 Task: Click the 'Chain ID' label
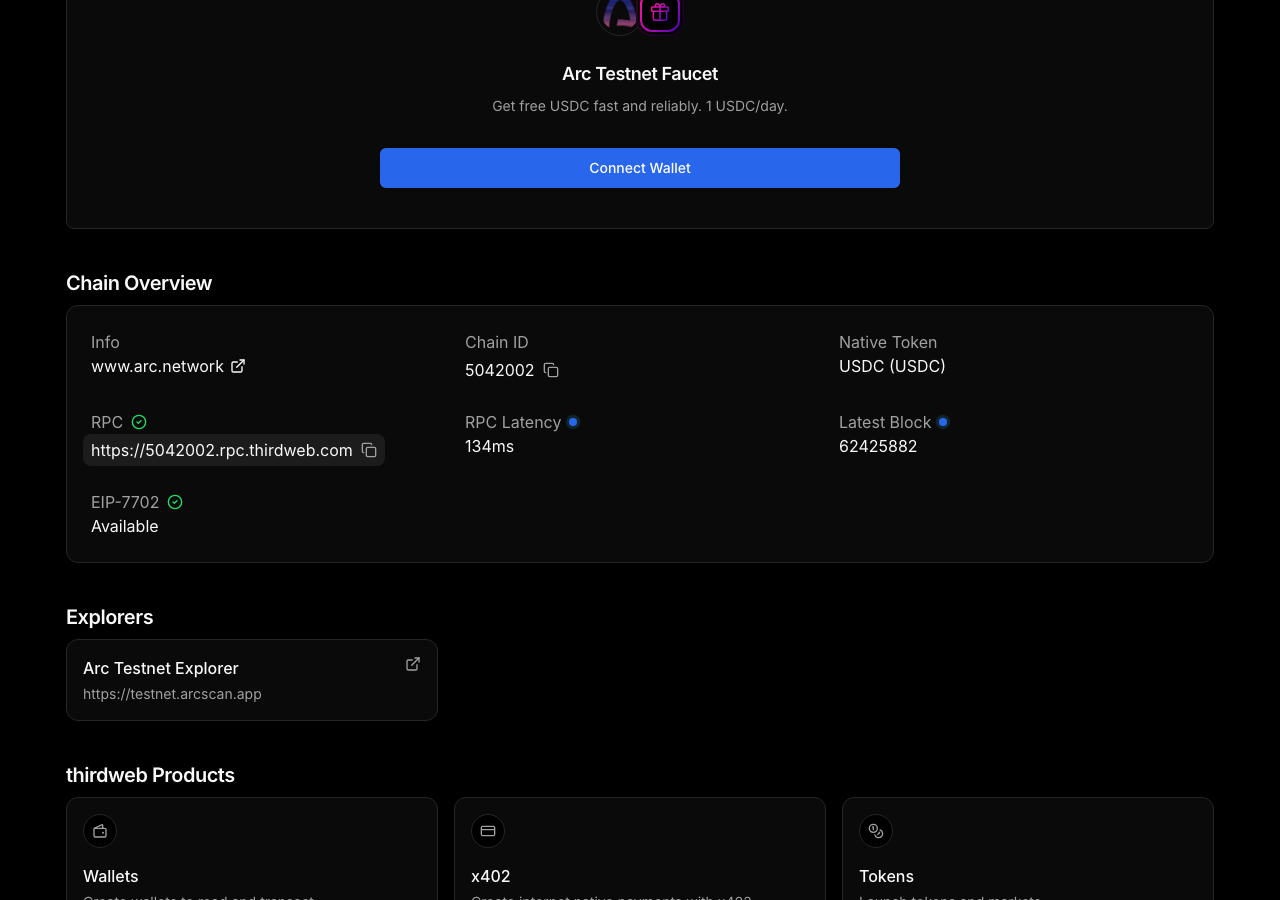(497, 342)
